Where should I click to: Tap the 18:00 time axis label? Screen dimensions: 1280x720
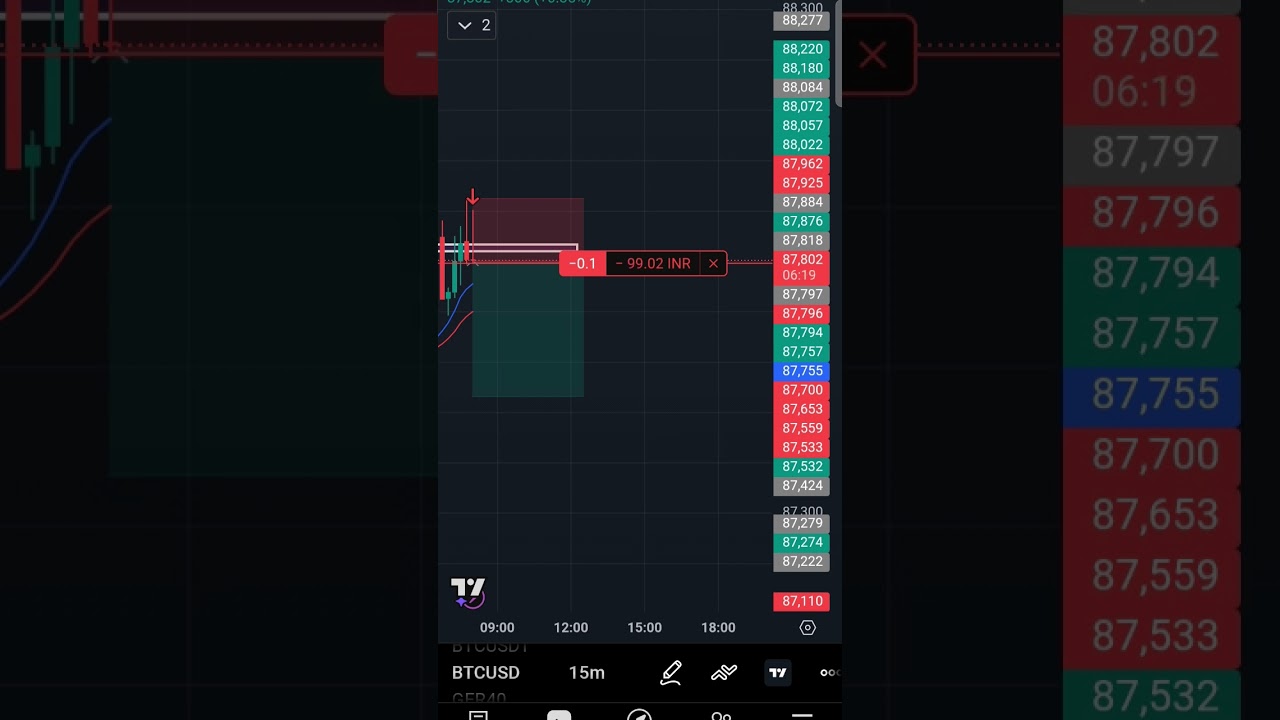(x=718, y=628)
